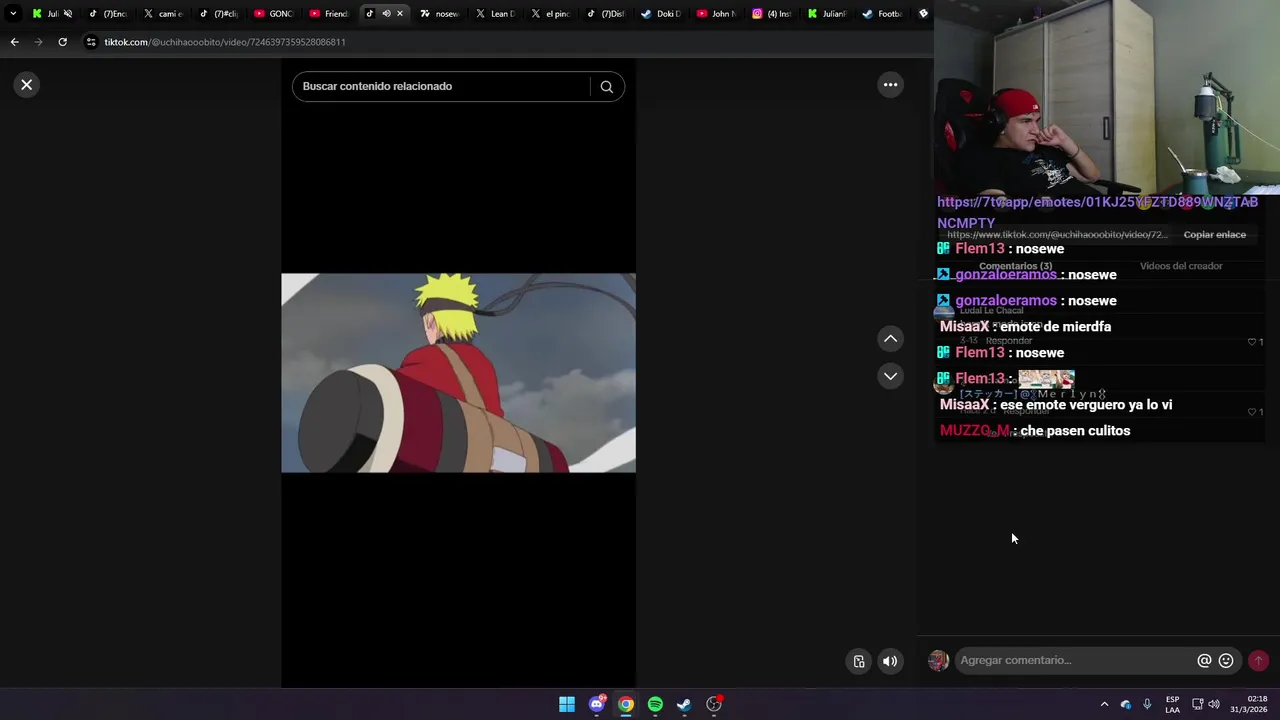Open the 'Friend' YouTube tab
The height and width of the screenshot is (720, 1280).
(329, 14)
